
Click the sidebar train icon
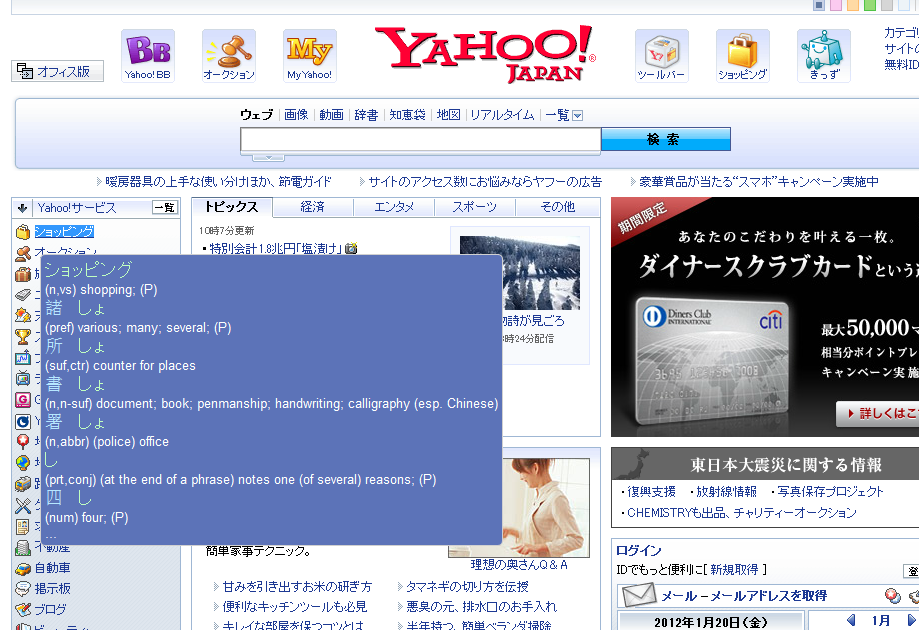(x=23, y=484)
